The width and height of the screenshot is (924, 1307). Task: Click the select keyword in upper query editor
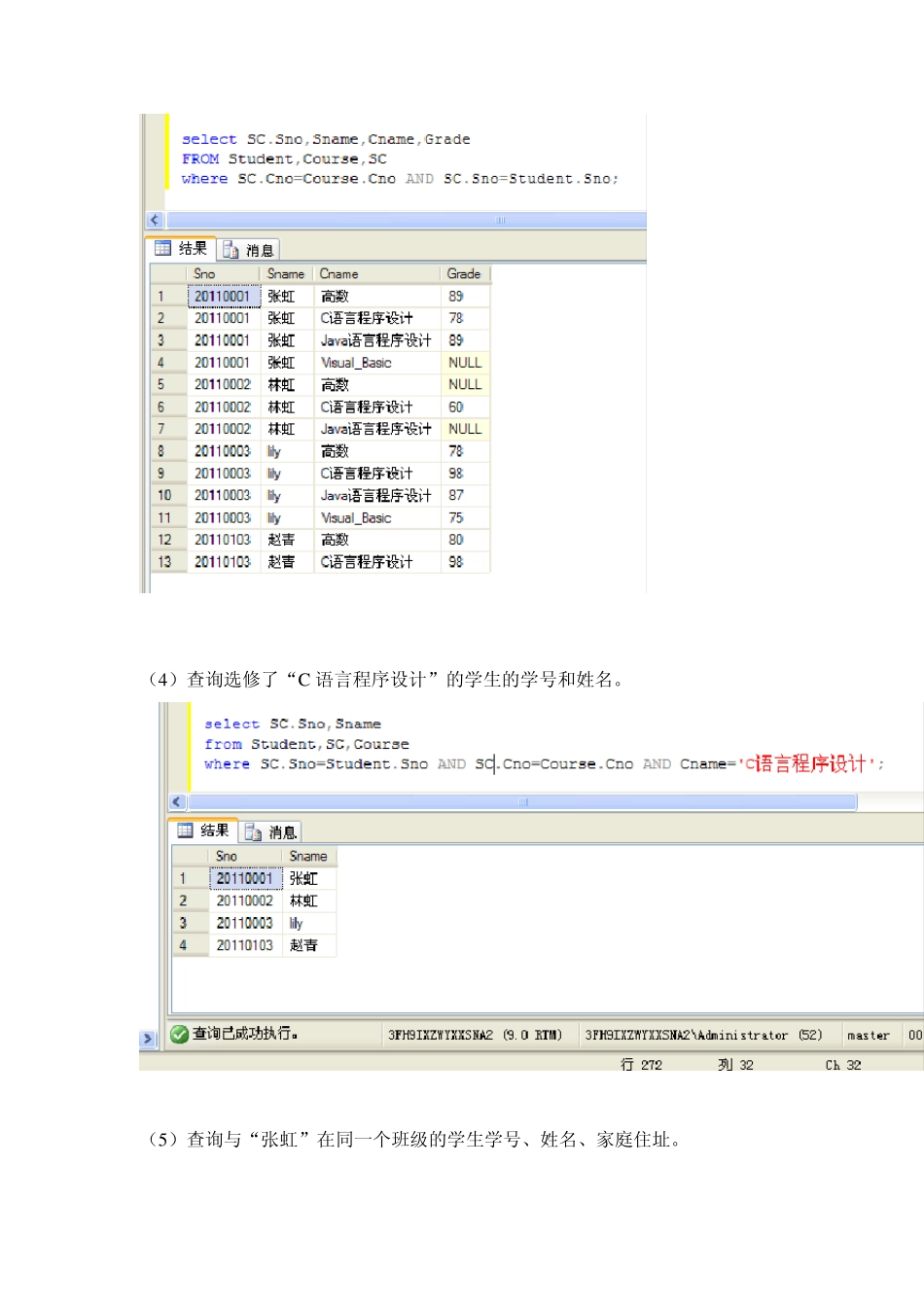[209, 139]
